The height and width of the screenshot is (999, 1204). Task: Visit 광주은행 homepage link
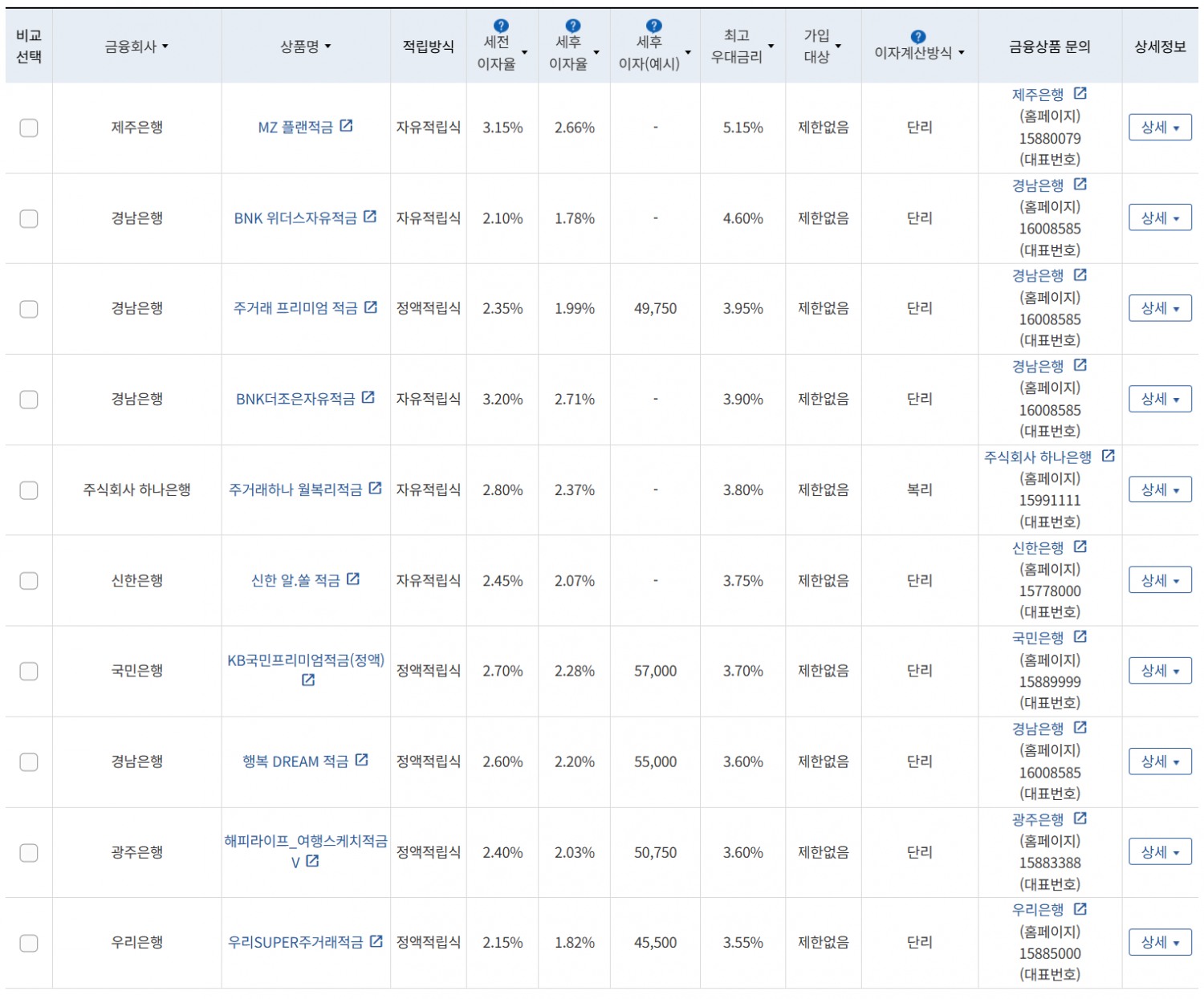click(x=1037, y=819)
